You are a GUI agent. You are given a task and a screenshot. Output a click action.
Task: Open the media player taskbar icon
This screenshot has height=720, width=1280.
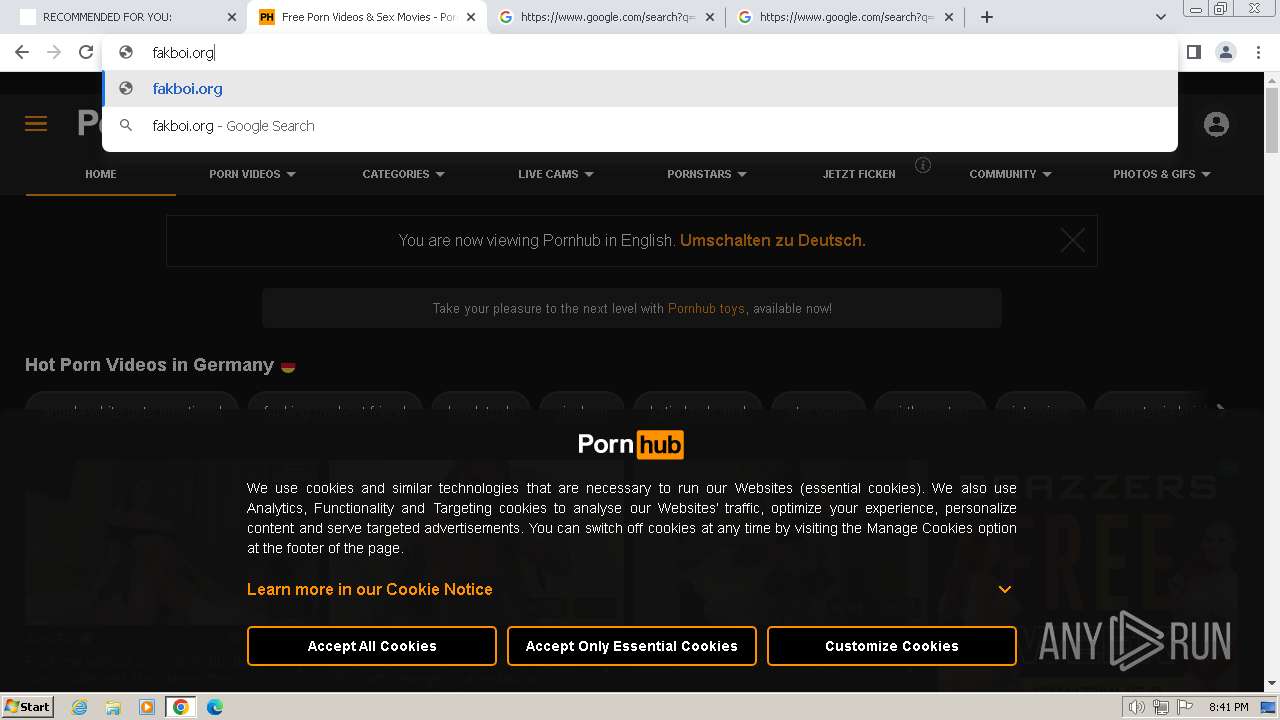147,707
